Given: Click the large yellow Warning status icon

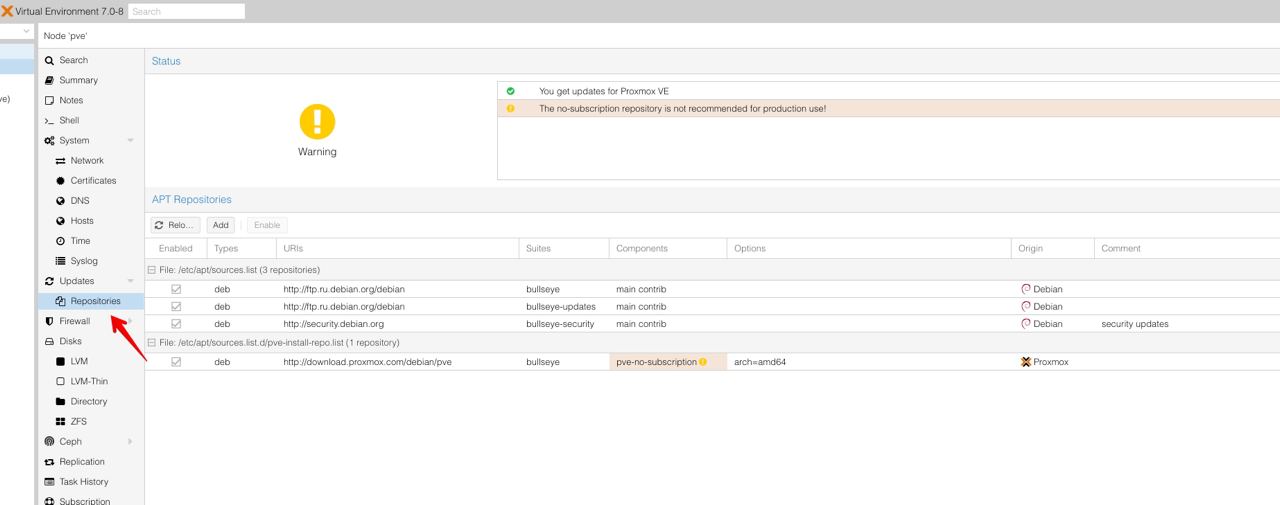Looking at the screenshot, I should (317, 122).
